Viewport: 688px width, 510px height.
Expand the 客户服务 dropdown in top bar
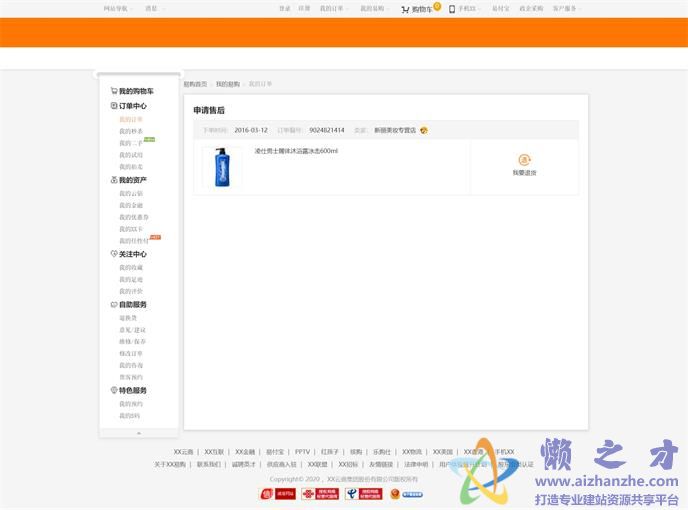(x=566, y=8)
